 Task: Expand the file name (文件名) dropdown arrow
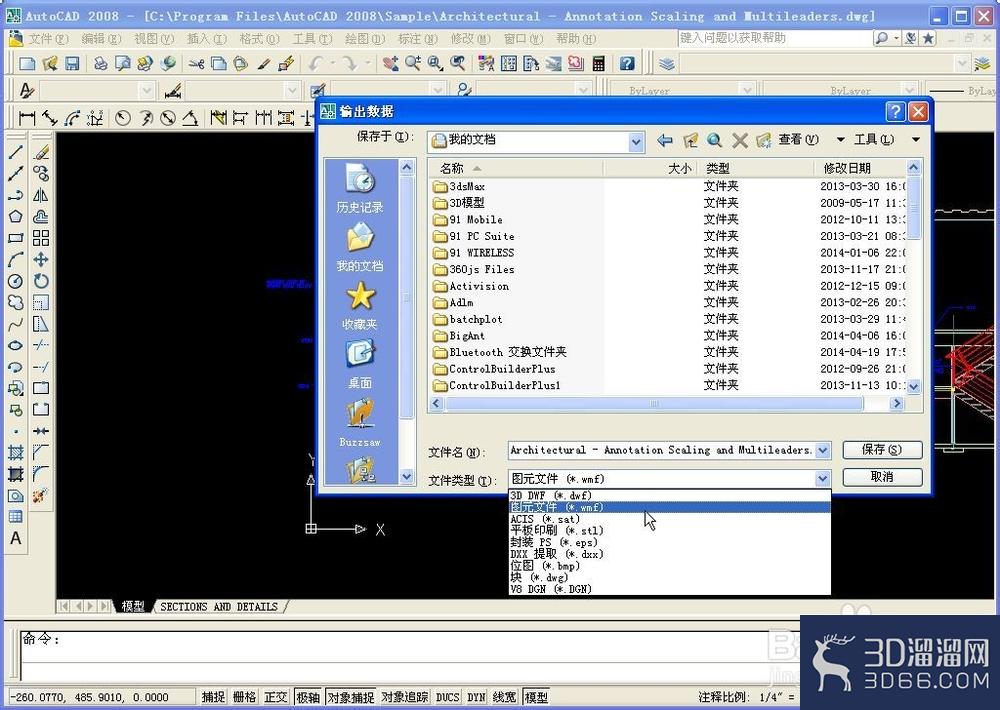pos(823,450)
